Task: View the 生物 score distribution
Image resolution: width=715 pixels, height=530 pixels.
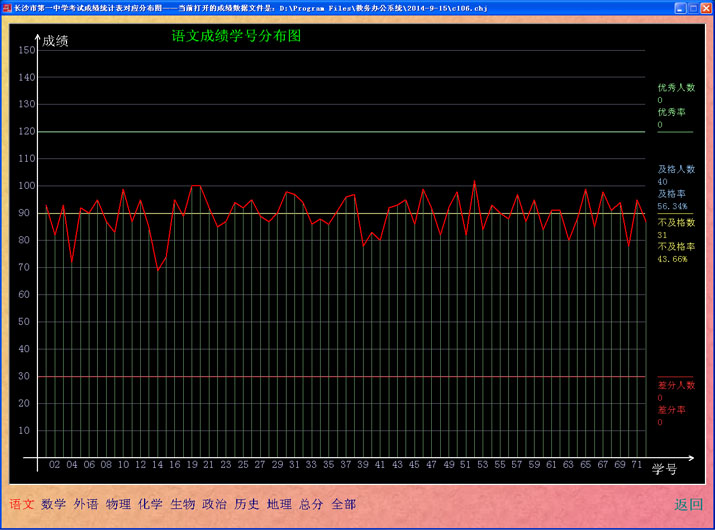Action: tap(182, 504)
